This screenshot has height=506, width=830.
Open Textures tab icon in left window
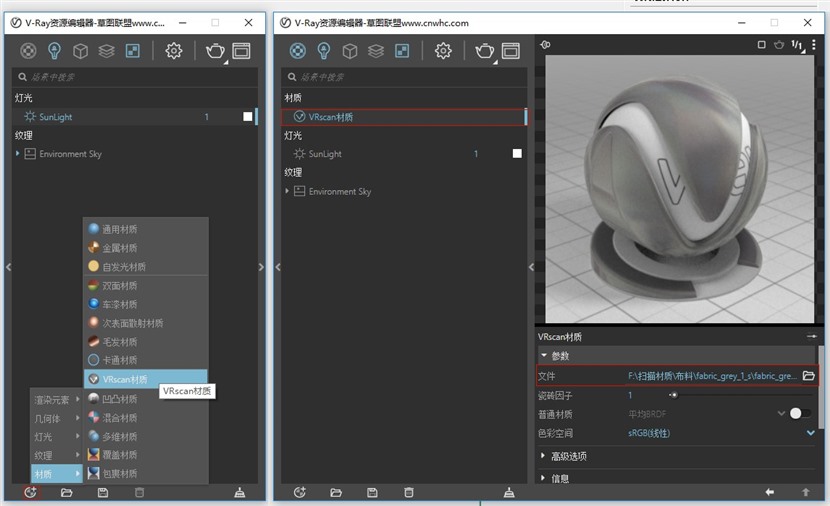tap(132, 51)
